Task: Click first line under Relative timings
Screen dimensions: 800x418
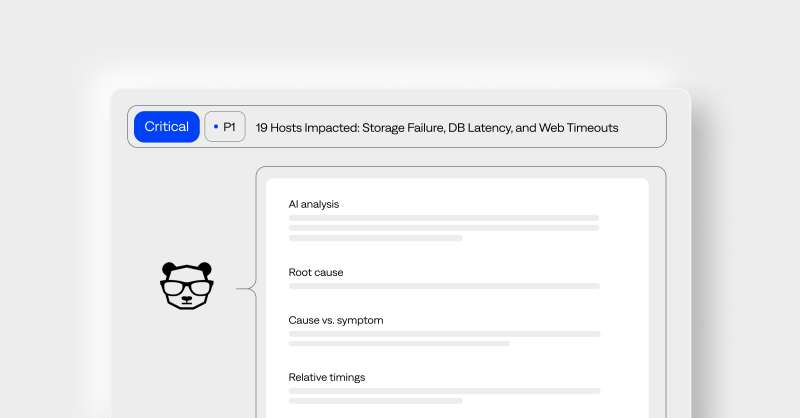Action: coord(444,391)
